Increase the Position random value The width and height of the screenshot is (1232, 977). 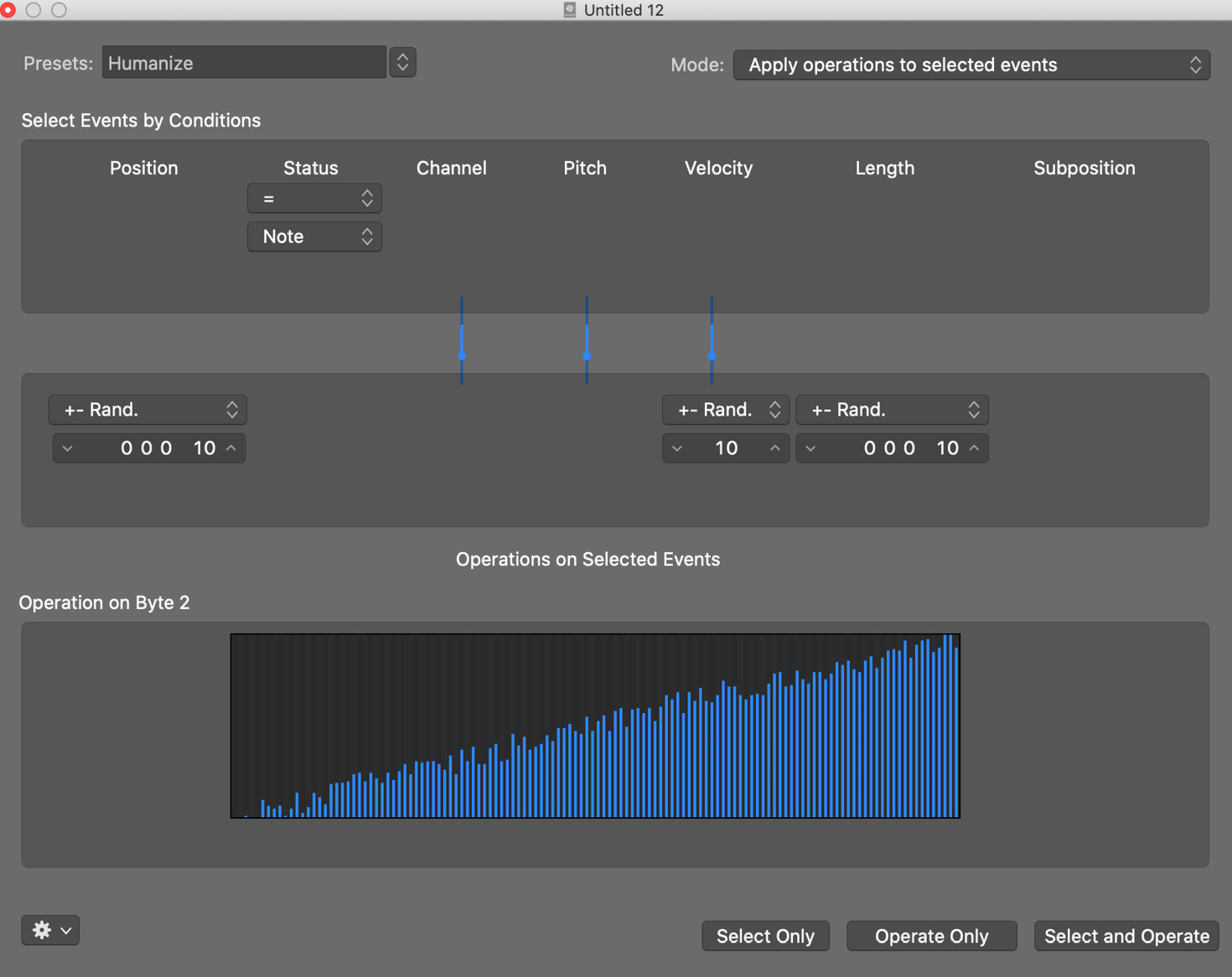coord(231,448)
